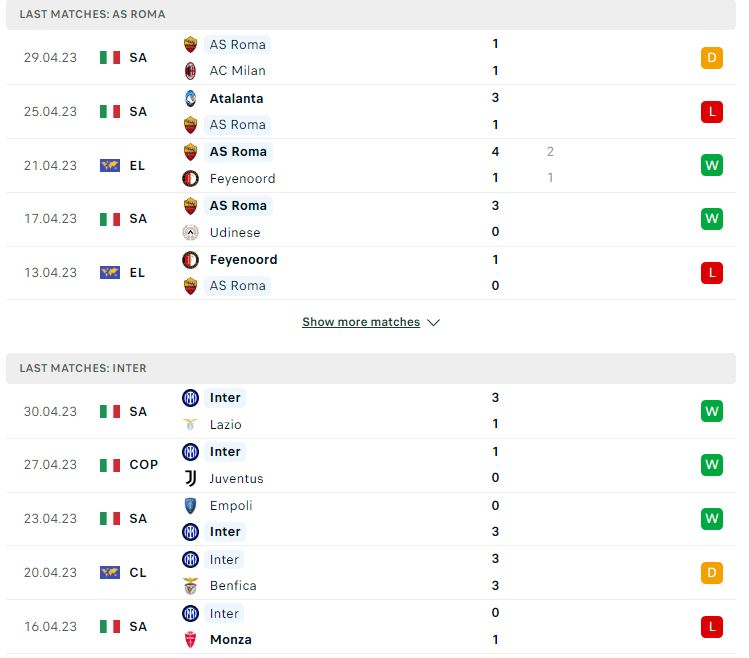The height and width of the screenshot is (658, 749).
Task: Click the Champions League flag icon for 20.04.23
Action: point(110,572)
